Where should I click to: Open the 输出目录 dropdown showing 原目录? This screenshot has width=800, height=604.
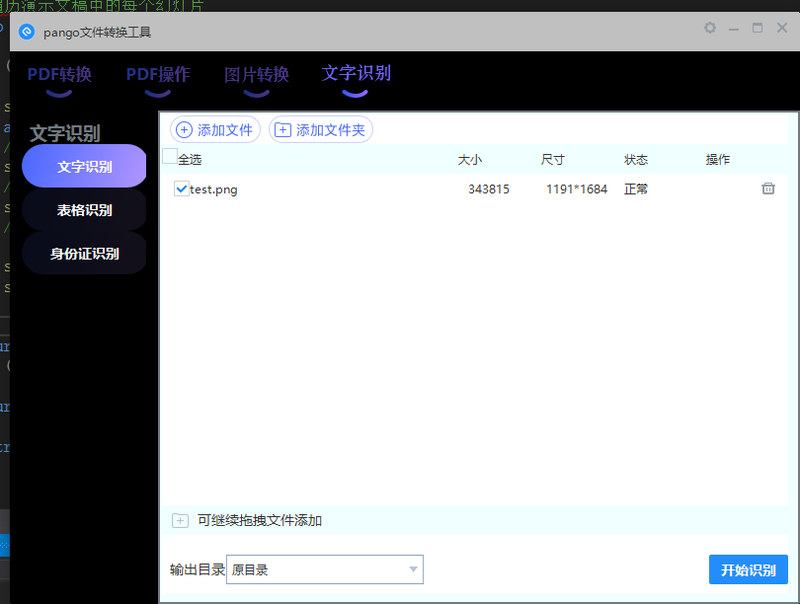tap(324, 569)
